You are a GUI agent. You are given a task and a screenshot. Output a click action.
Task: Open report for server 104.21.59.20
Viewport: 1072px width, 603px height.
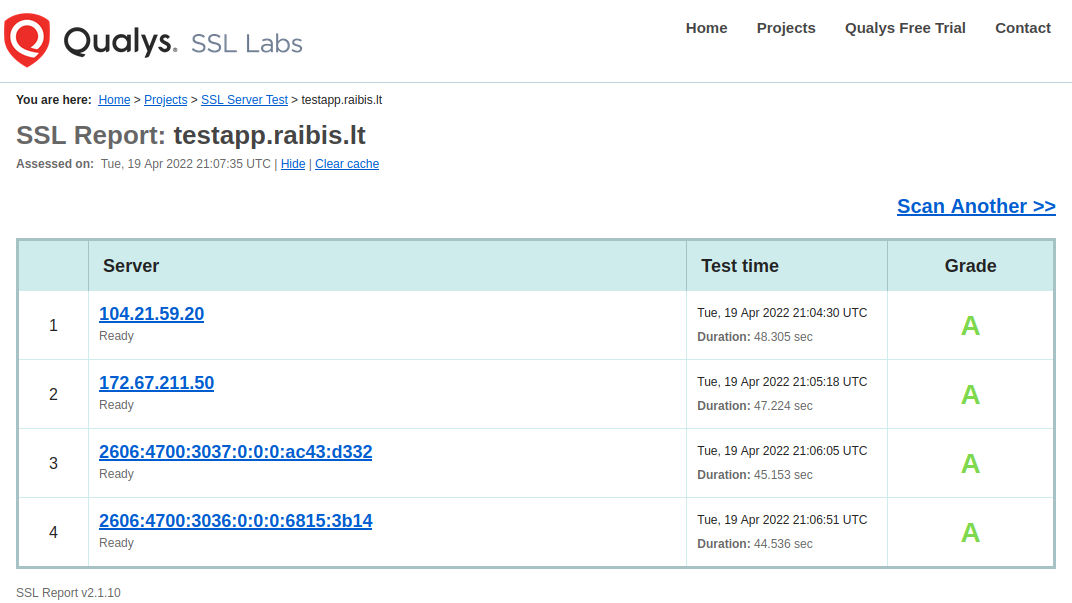(x=151, y=314)
